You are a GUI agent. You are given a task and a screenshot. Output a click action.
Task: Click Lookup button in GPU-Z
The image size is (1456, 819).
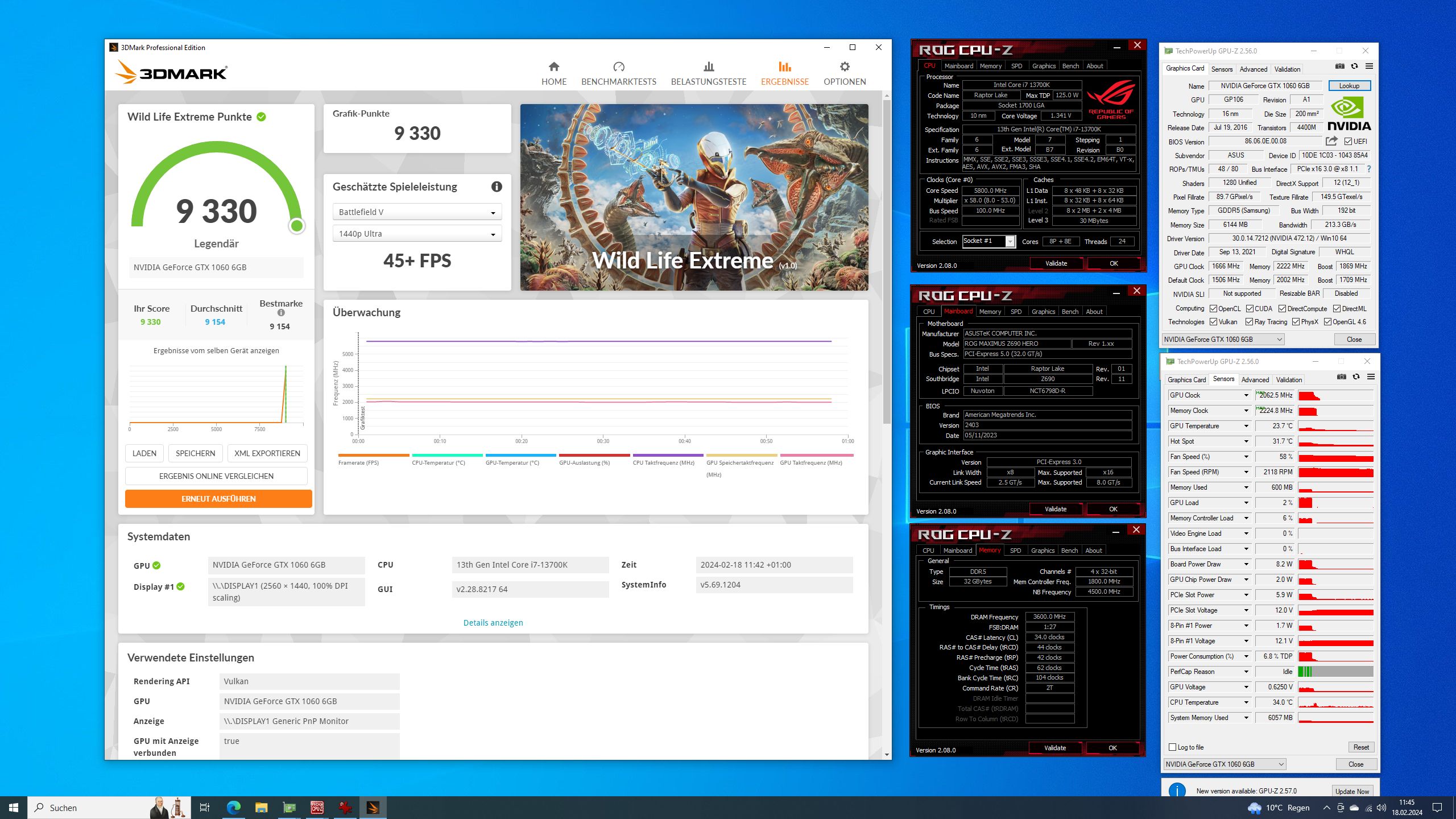[x=1349, y=86]
